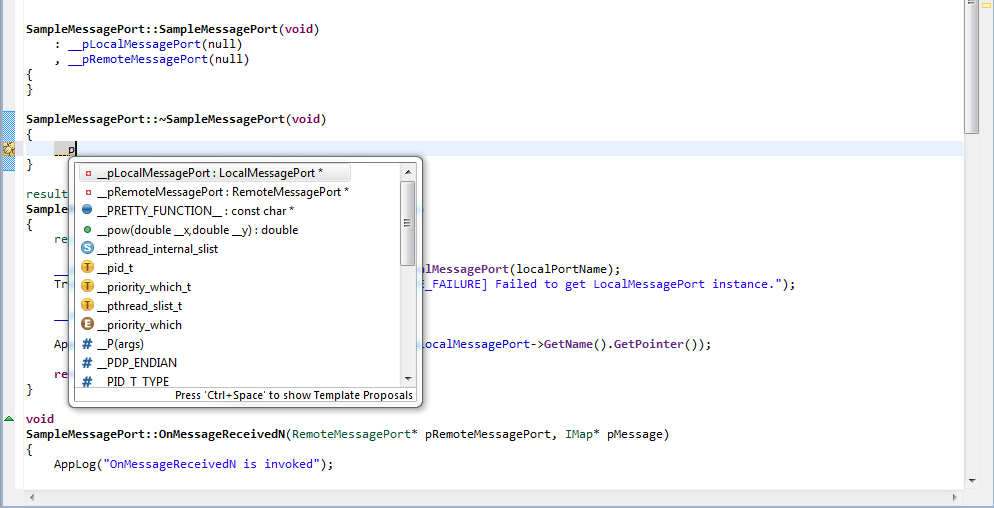Click green function icon of __pow

87,230
